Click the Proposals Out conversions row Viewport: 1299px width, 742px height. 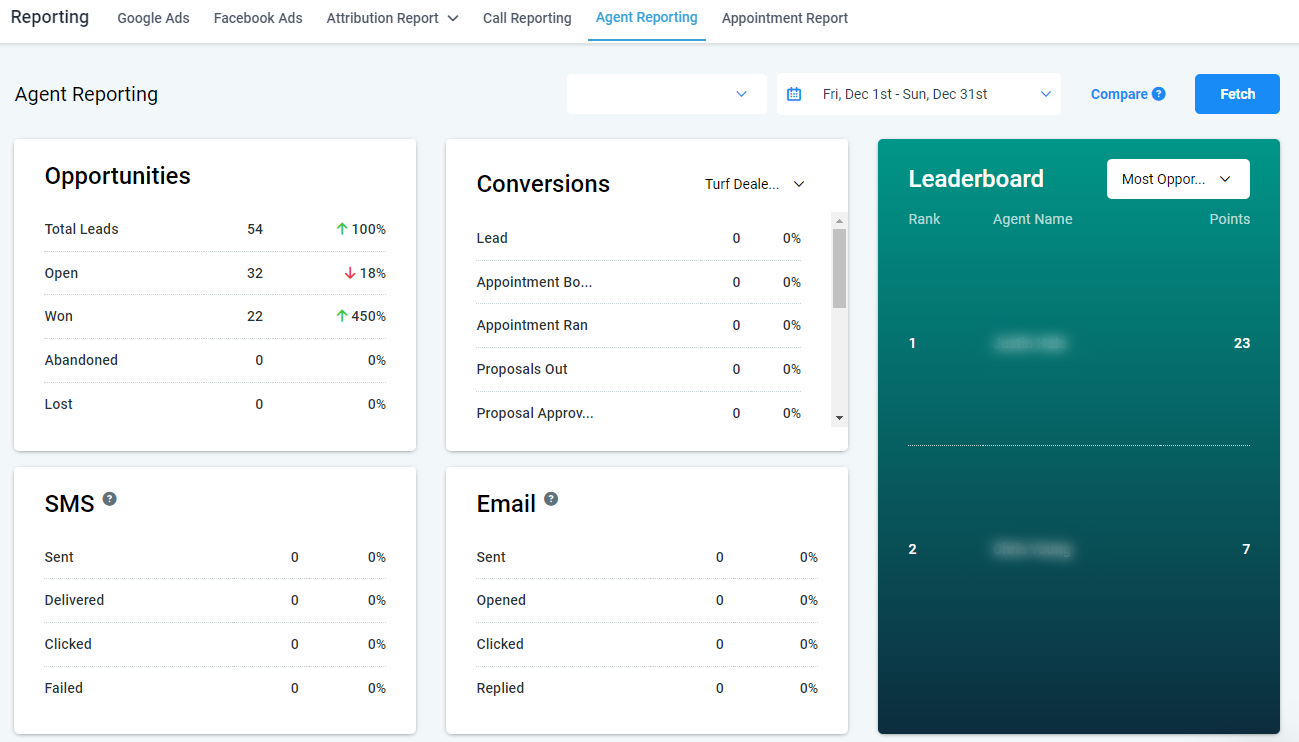pos(639,369)
